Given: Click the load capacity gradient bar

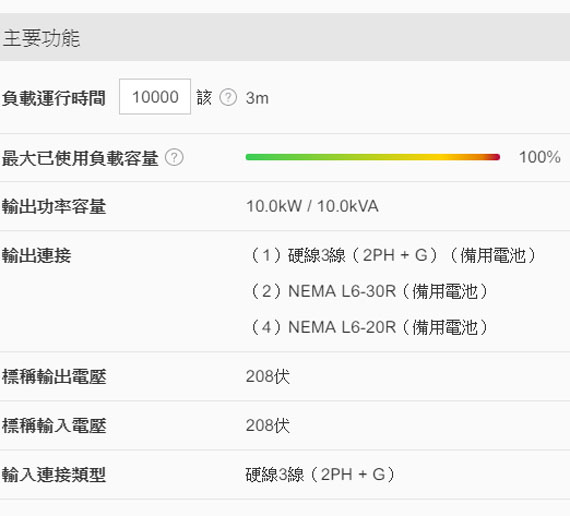Looking at the screenshot, I should click(373, 157).
